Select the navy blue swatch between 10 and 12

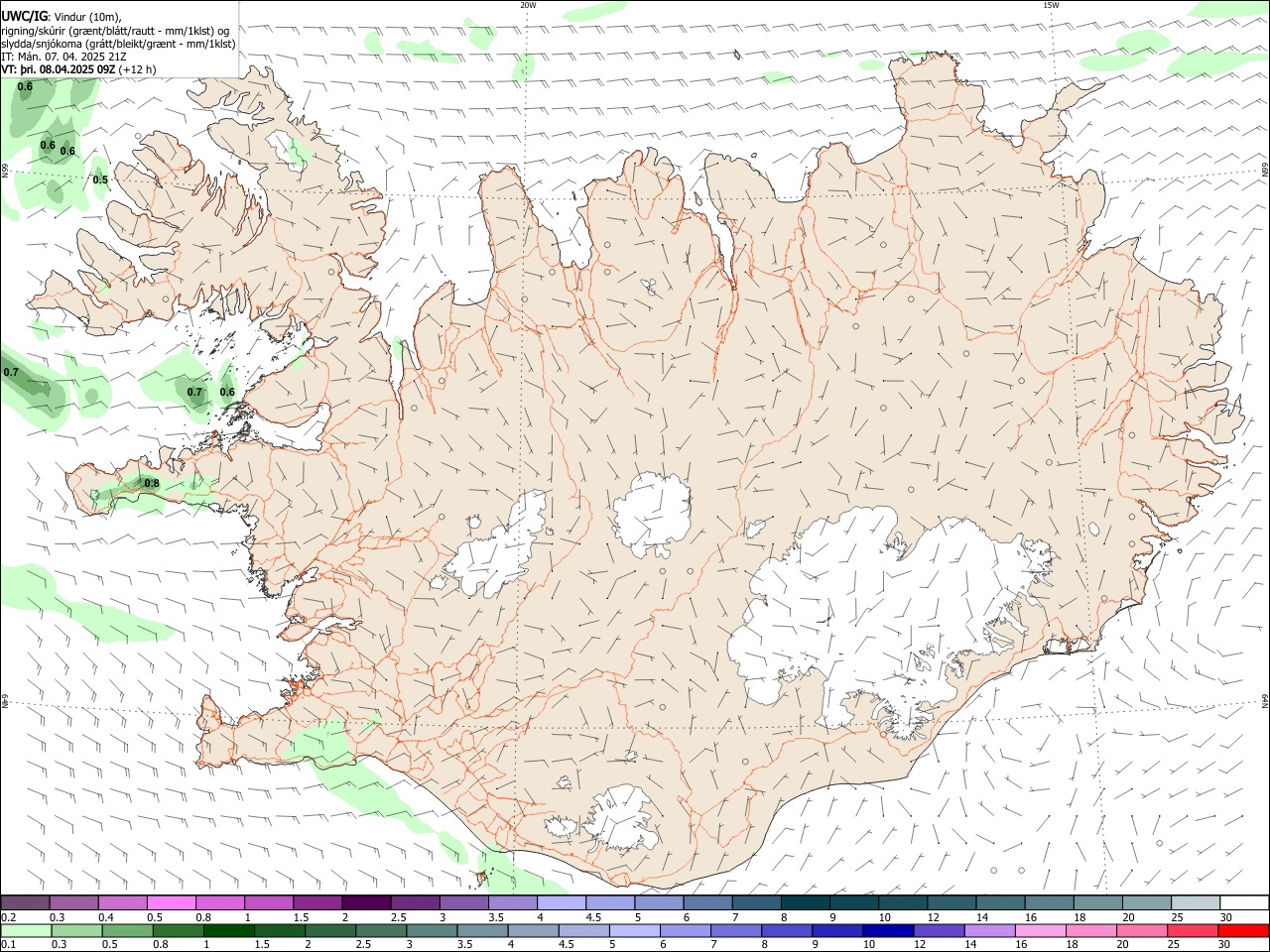(x=887, y=931)
